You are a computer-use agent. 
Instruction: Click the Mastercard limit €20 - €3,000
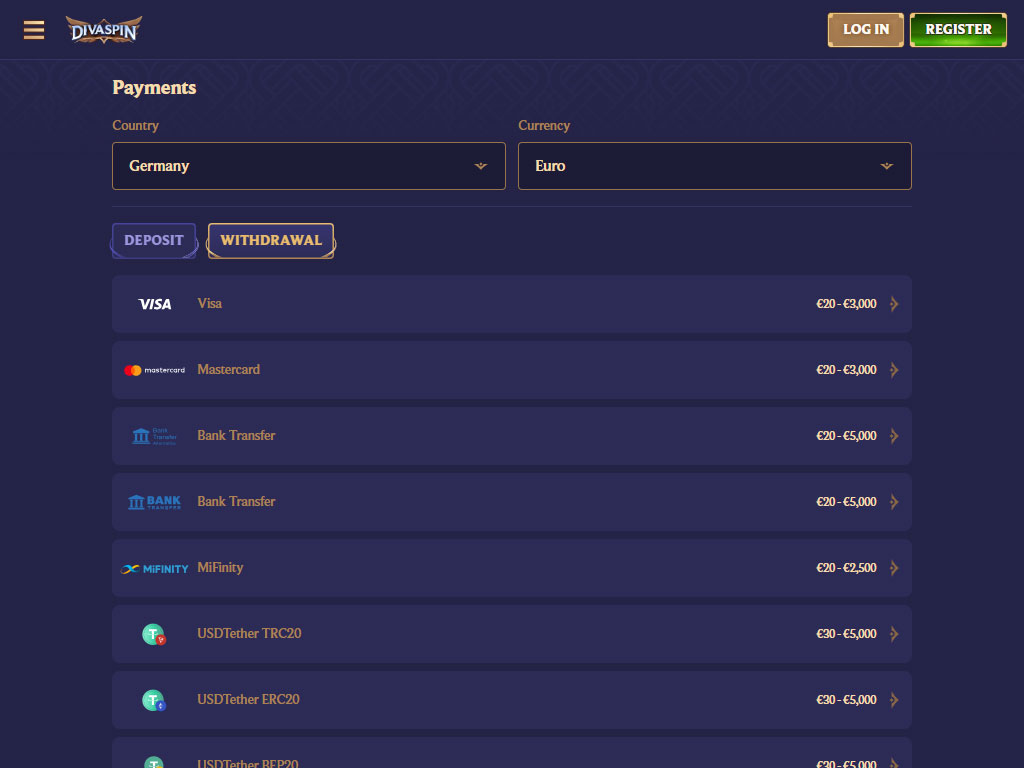pos(846,370)
